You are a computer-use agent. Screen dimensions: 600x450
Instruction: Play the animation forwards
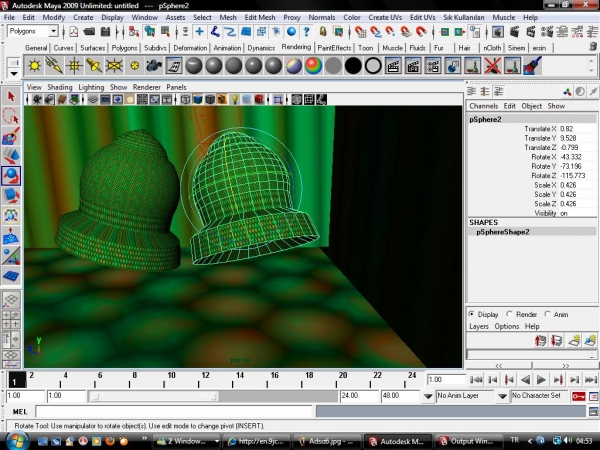541,380
